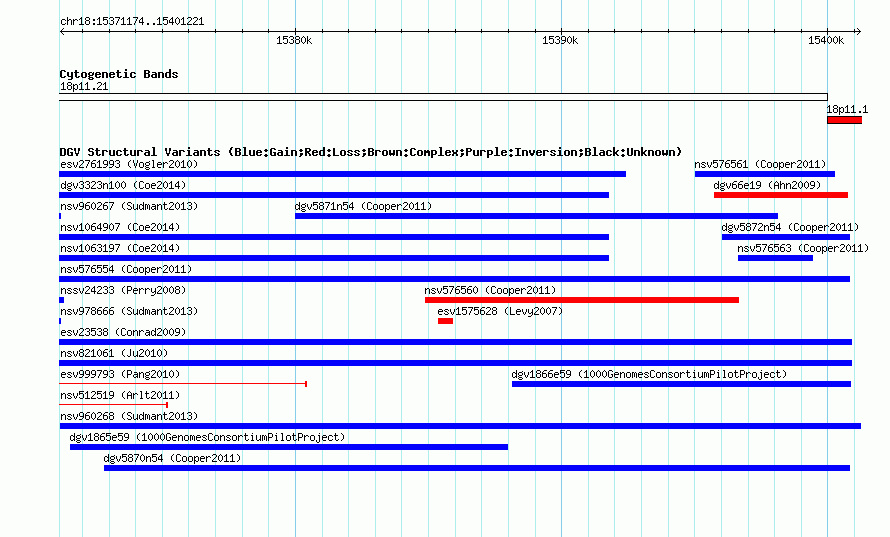Open the nsv978666 (Sudmant2013) label
Viewport: 890px width, 537px height.
[x=129, y=311]
